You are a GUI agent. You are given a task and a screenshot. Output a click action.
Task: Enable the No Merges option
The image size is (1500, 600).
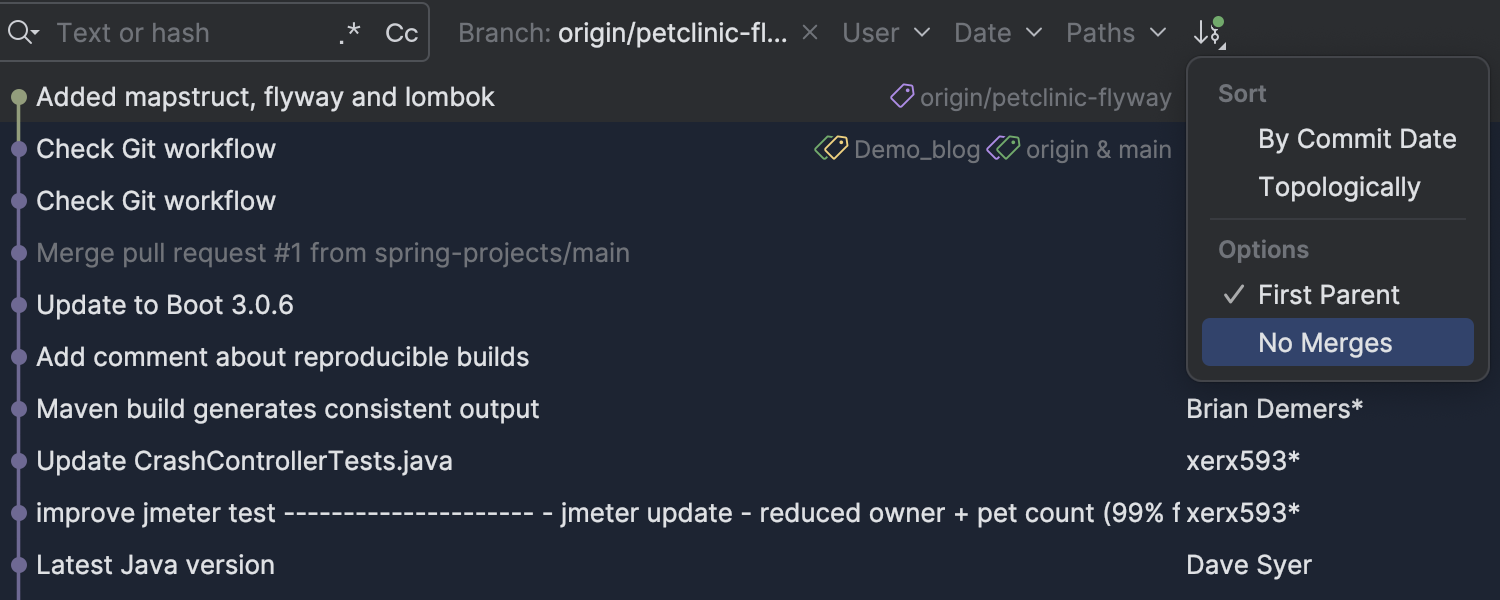pos(1325,343)
